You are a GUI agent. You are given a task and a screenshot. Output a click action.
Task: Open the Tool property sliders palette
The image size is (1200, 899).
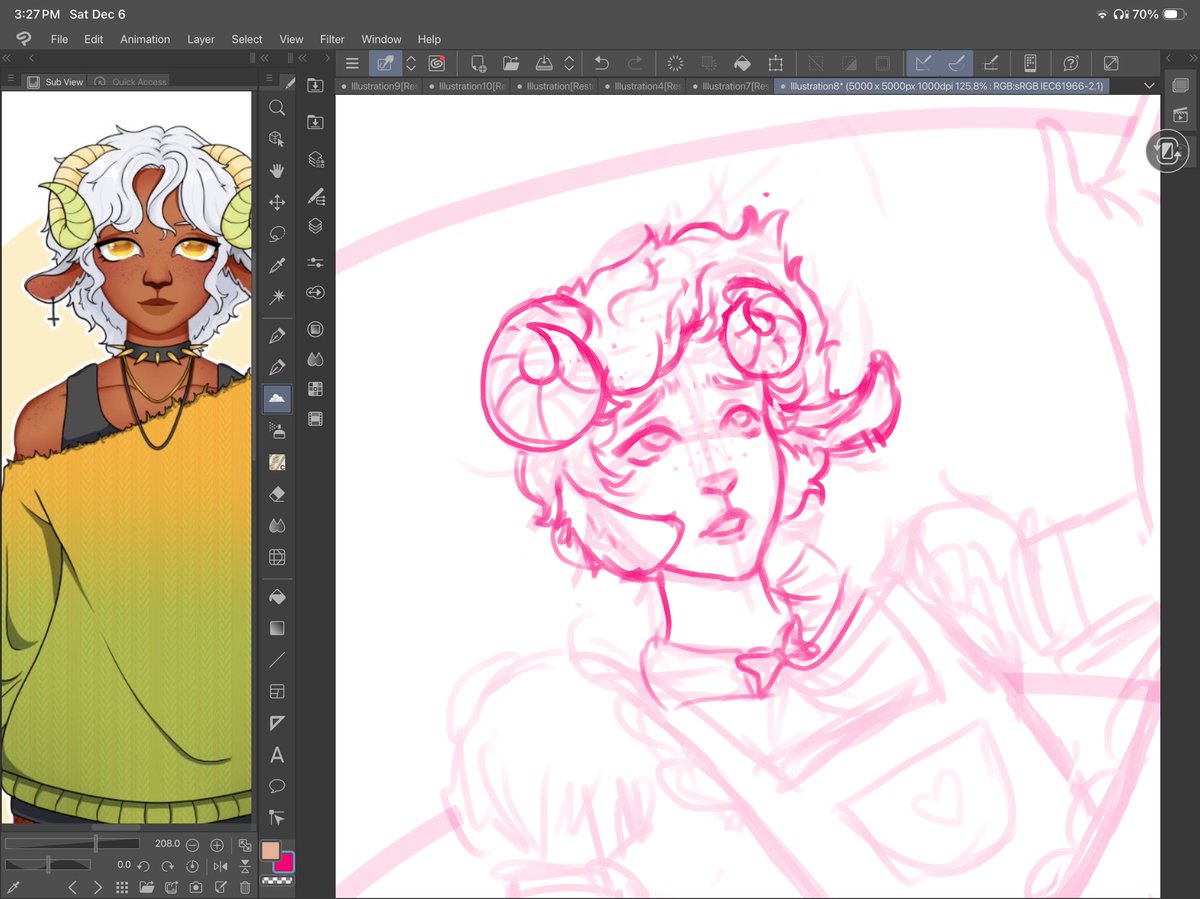click(x=316, y=263)
